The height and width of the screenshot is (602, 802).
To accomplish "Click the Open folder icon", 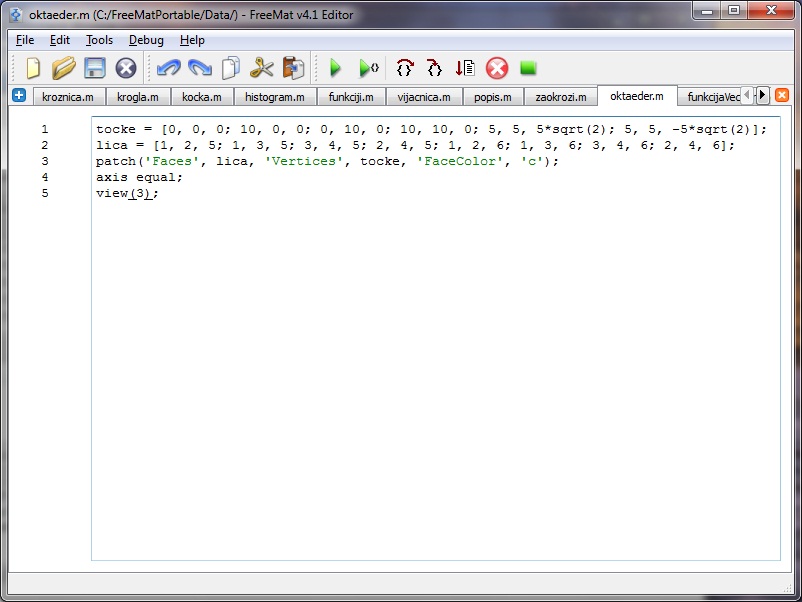I will 64,68.
